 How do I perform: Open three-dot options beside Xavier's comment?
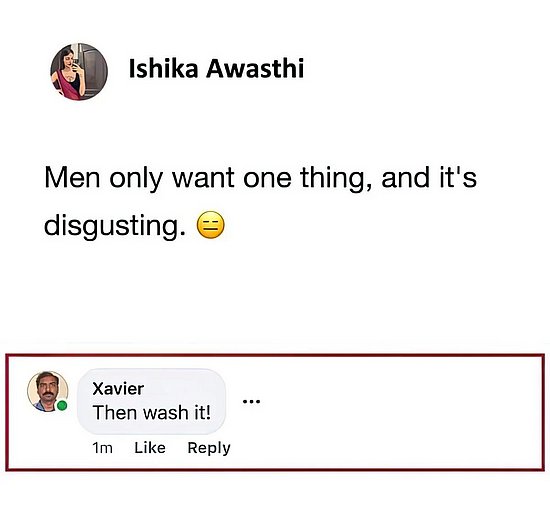(251, 401)
